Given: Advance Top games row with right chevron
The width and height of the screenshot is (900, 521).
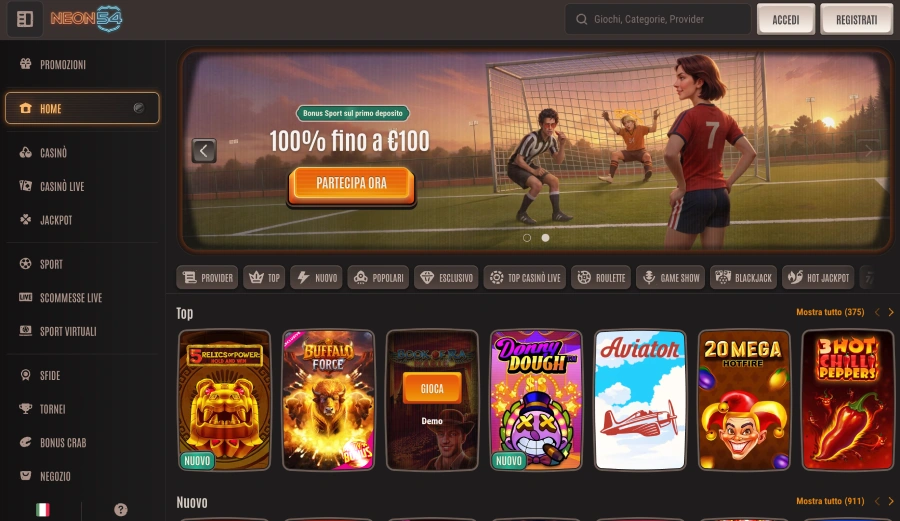Looking at the screenshot, I should 891,312.
